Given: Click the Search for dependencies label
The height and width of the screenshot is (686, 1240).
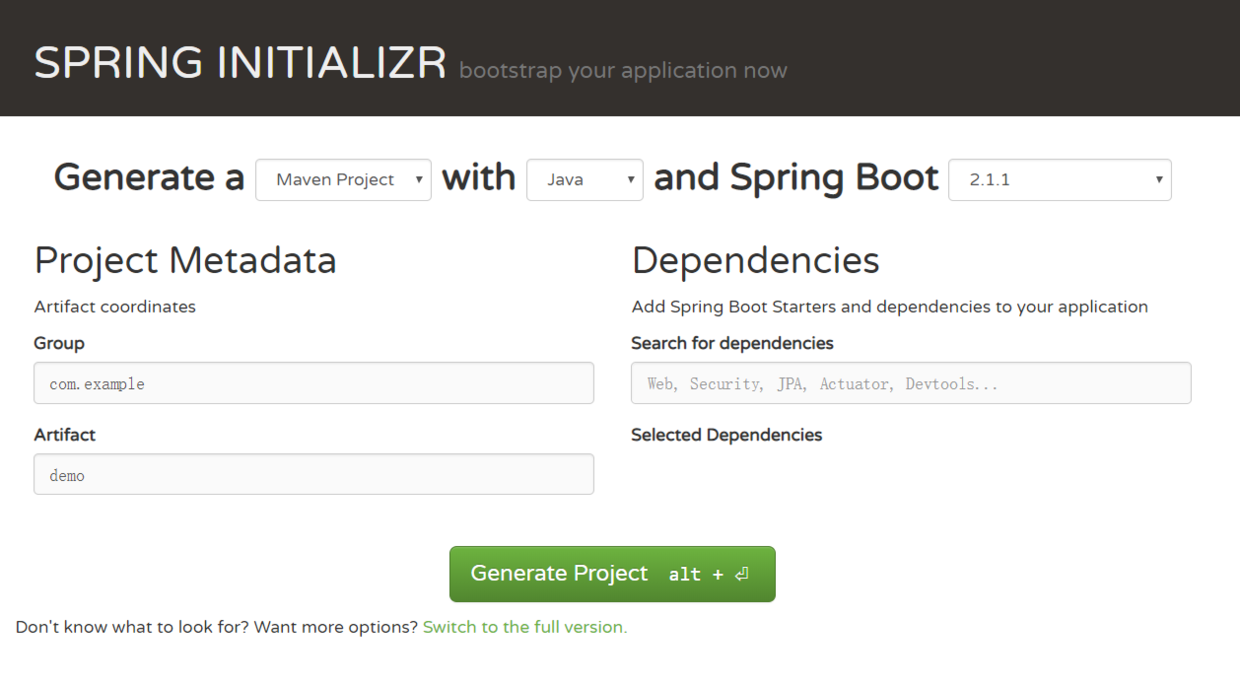Looking at the screenshot, I should click(732, 343).
